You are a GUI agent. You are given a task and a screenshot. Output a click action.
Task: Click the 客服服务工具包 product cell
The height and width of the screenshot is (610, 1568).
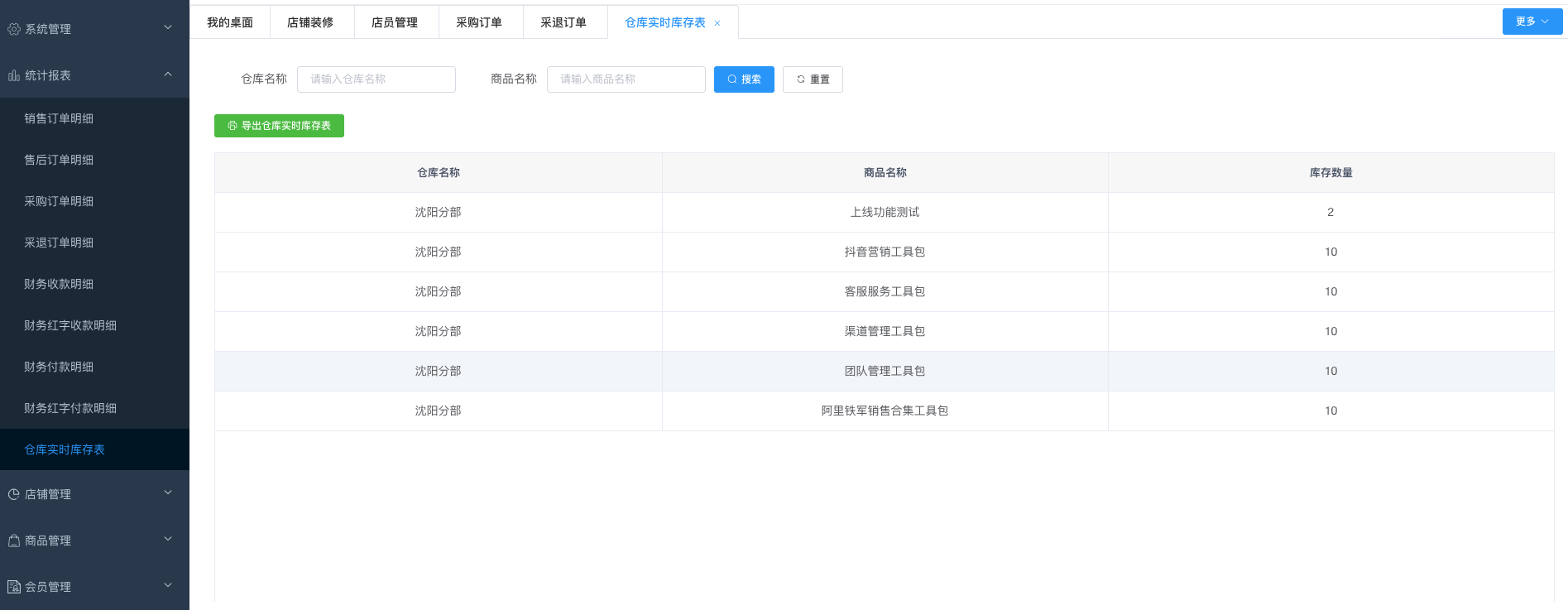coord(885,292)
